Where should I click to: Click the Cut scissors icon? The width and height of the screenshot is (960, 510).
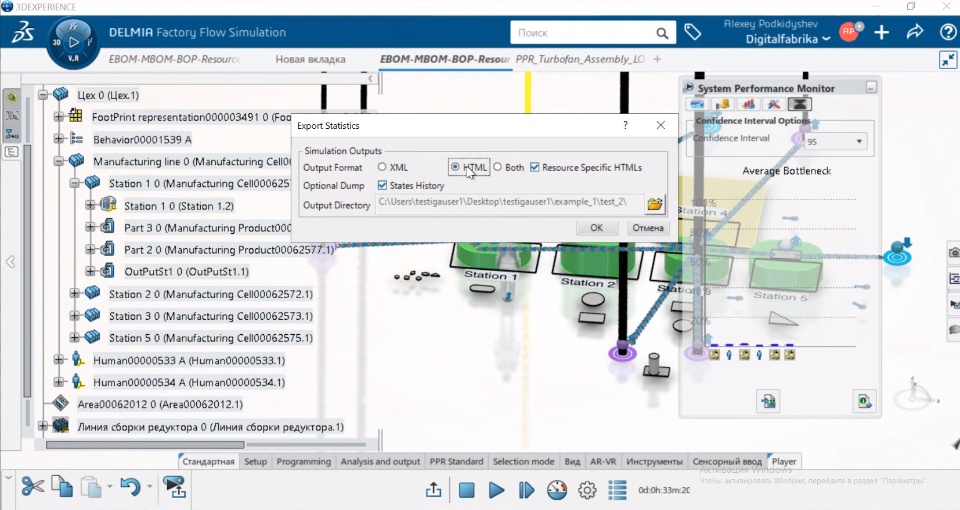click(32, 487)
